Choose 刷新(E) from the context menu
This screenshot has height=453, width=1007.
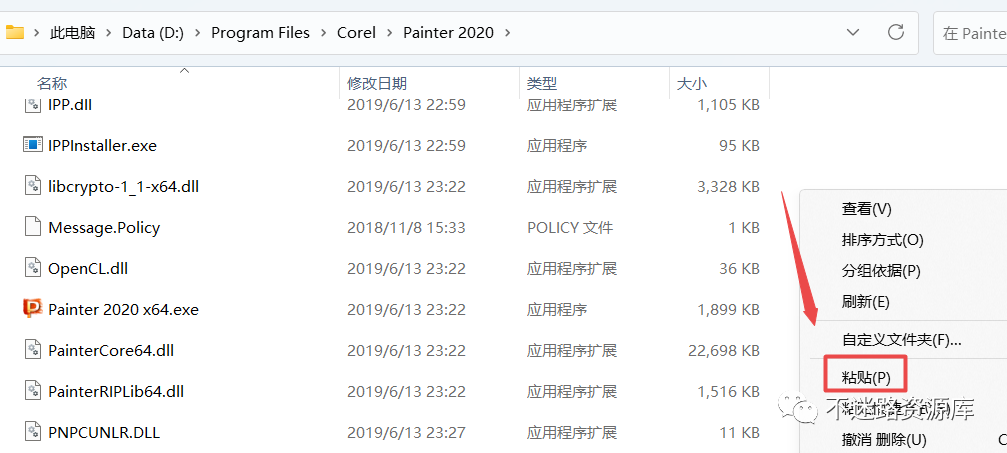tap(865, 301)
